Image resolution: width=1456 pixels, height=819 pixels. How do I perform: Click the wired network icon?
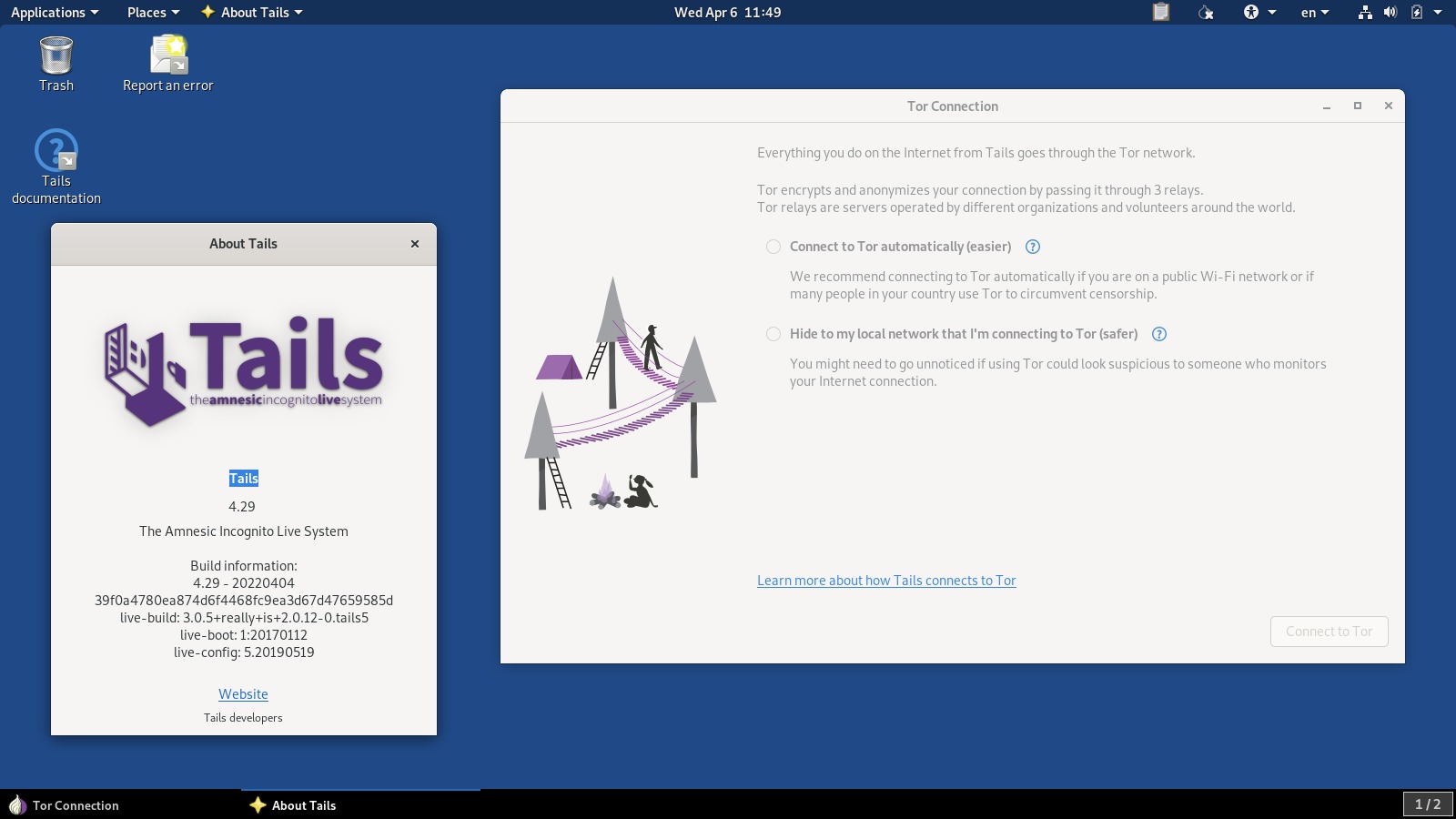pyautogui.click(x=1365, y=12)
